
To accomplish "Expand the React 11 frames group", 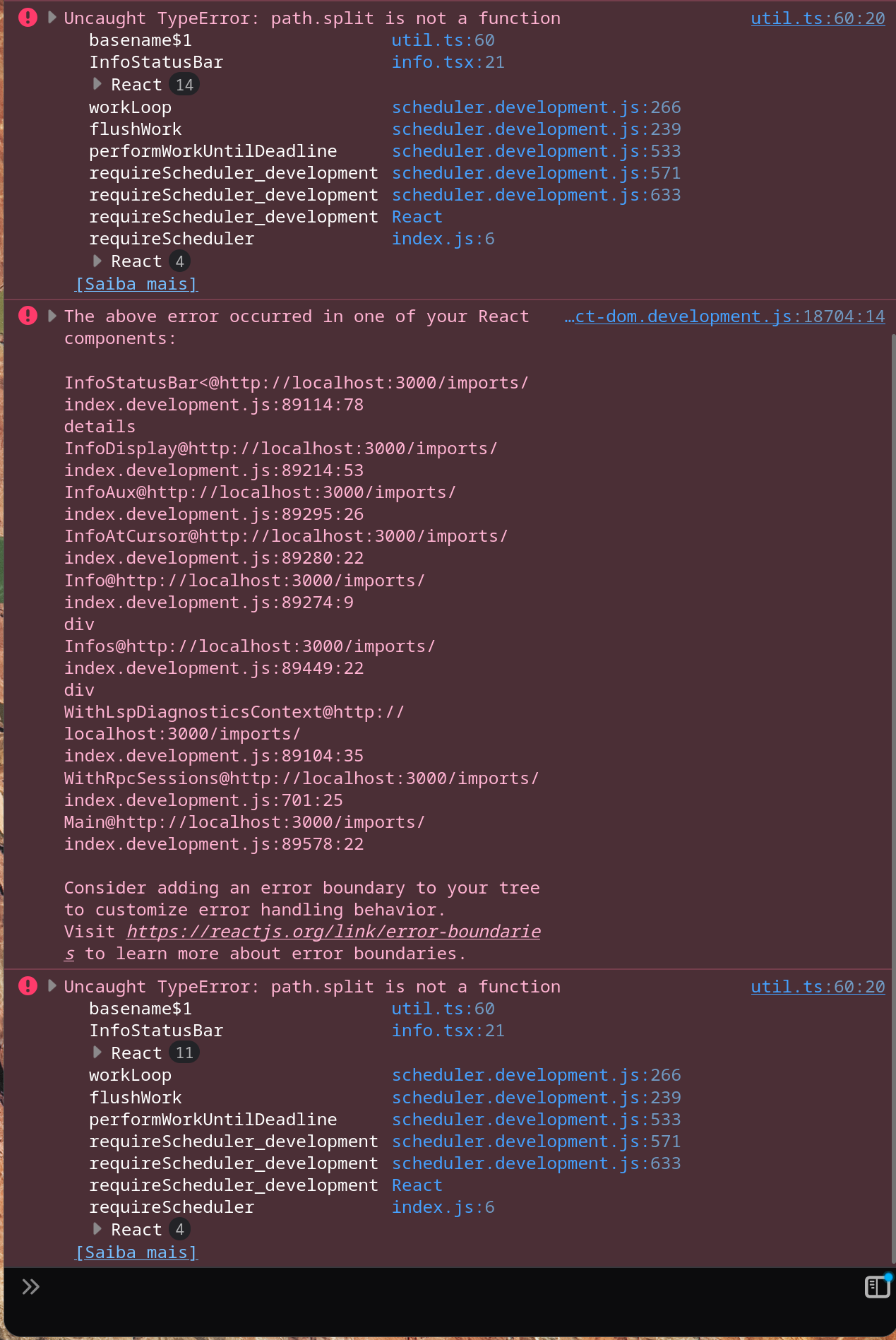I will 97,1053.
